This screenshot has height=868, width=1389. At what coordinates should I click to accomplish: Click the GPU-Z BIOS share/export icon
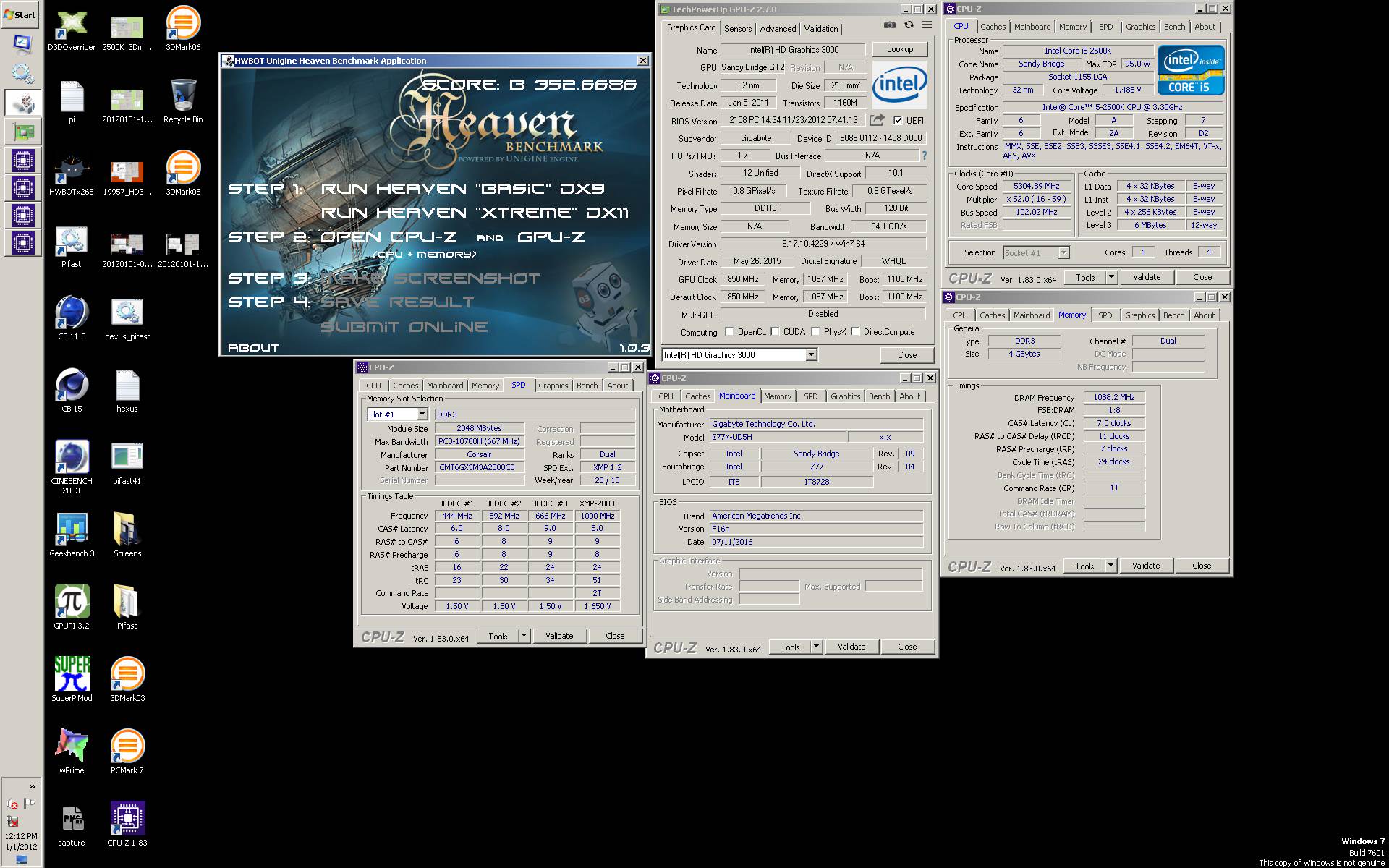point(877,120)
